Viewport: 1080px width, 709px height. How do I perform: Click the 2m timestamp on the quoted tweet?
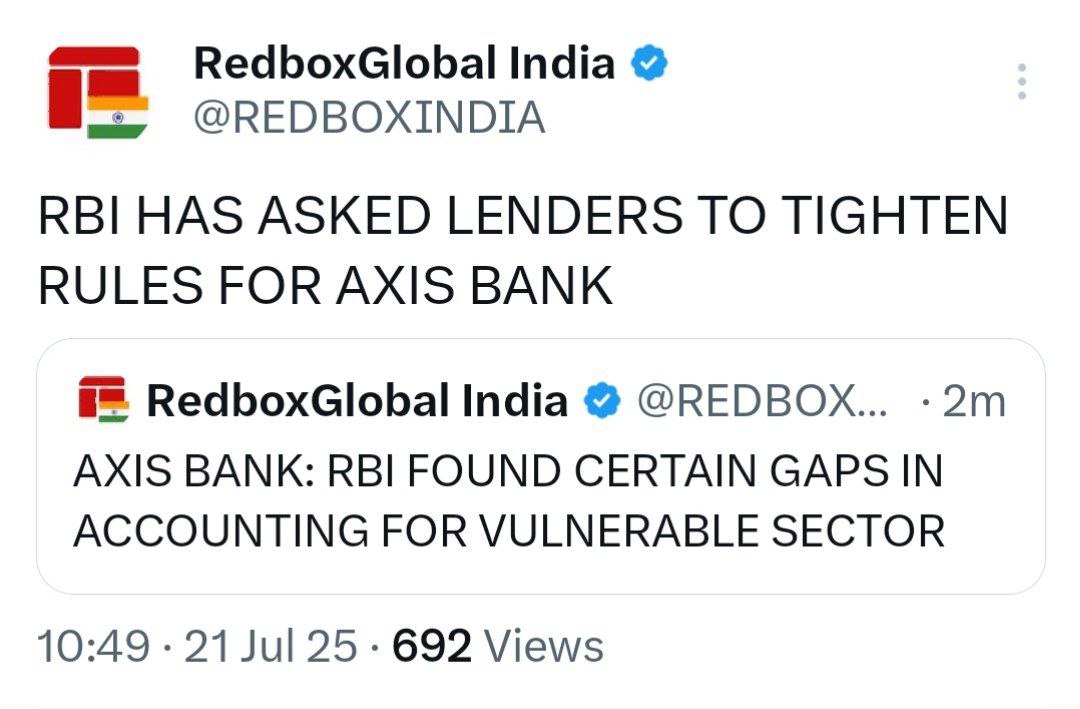[x=973, y=402]
